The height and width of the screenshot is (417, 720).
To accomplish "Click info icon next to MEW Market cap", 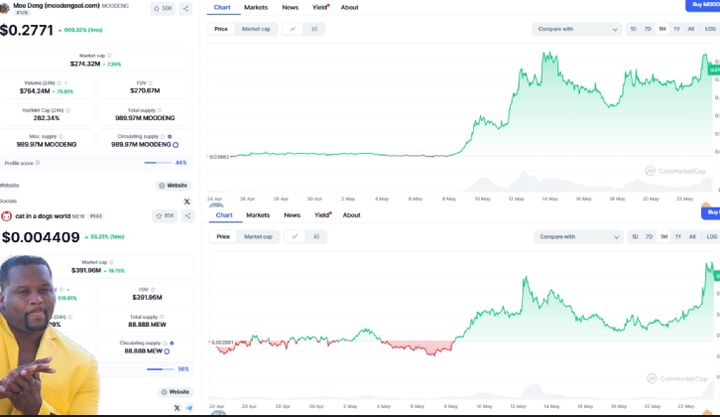I will tap(111, 262).
